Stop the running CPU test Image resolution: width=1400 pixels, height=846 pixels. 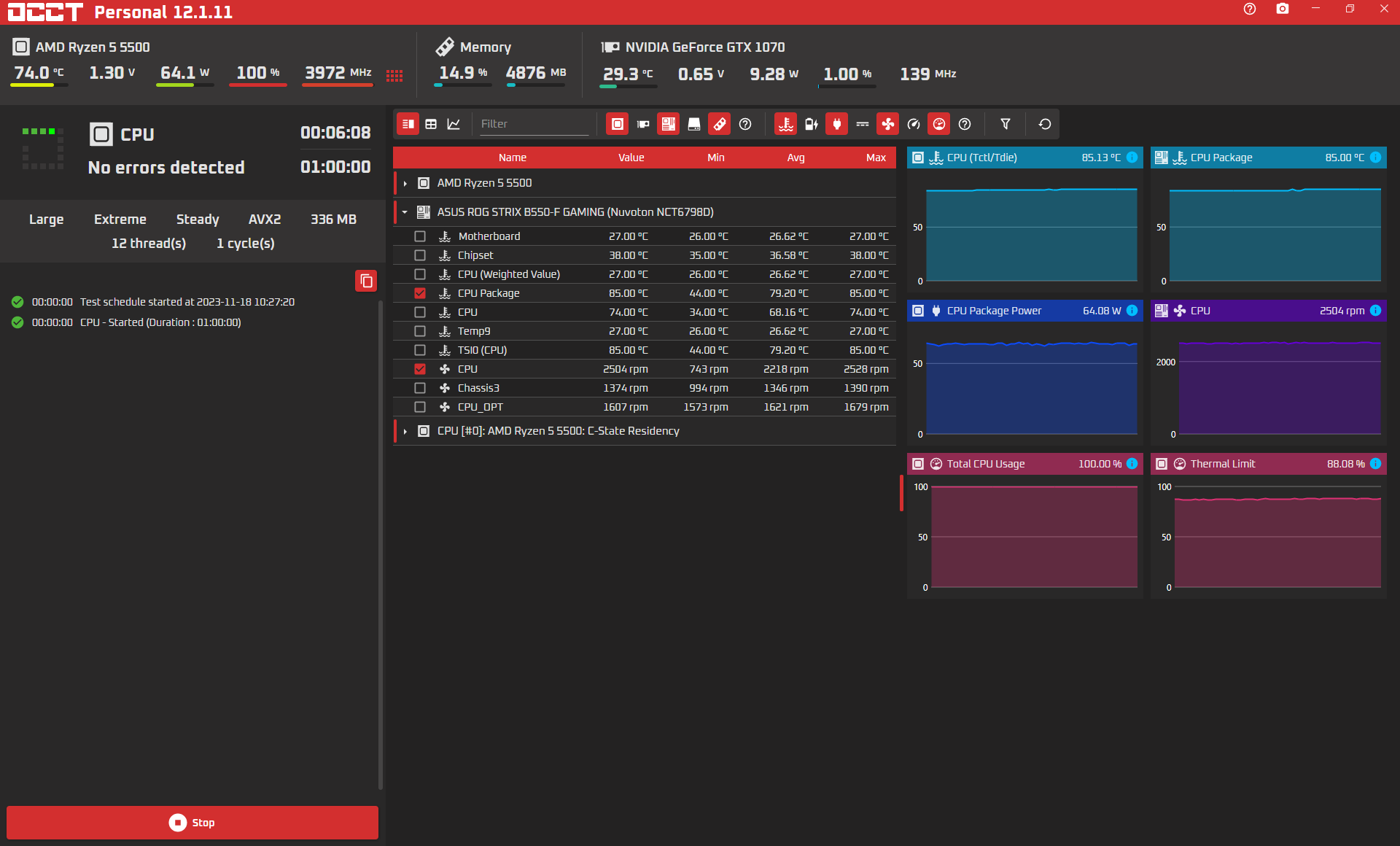192,823
